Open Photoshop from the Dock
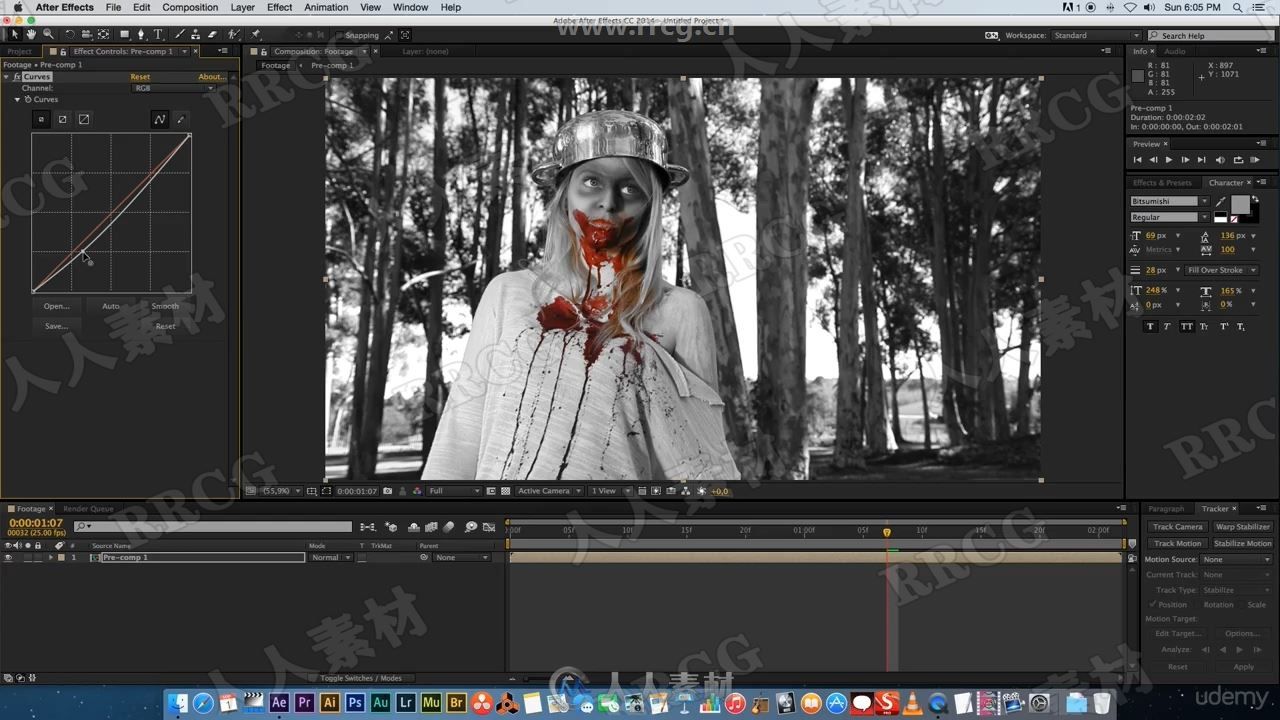 click(x=355, y=703)
